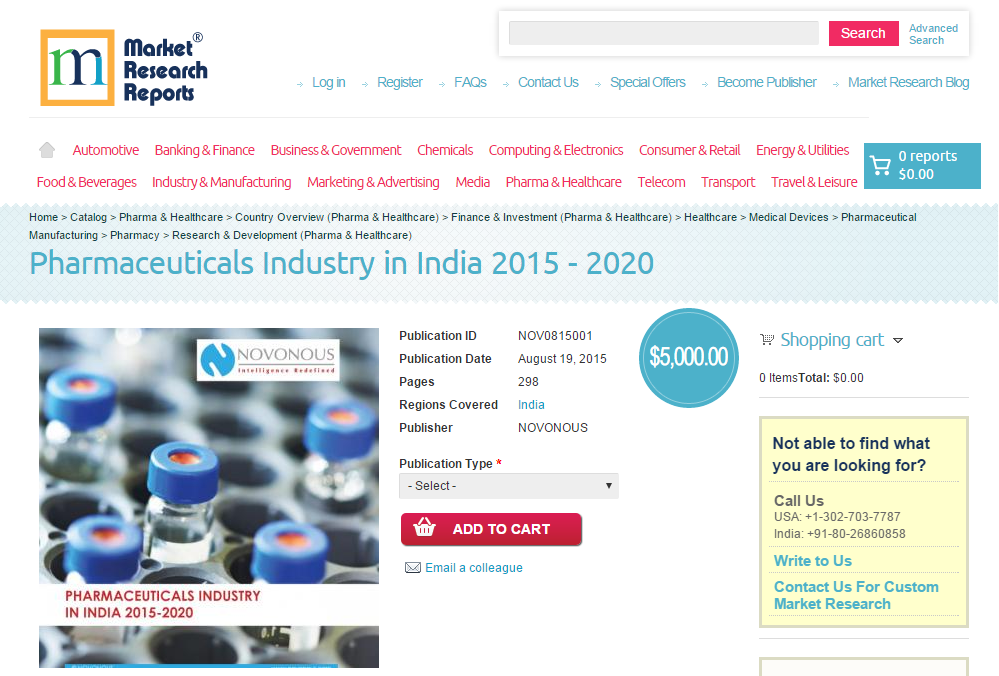Select Business & Government category
Viewport: 999px width, 676px height.
pyautogui.click(x=336, y=150)
